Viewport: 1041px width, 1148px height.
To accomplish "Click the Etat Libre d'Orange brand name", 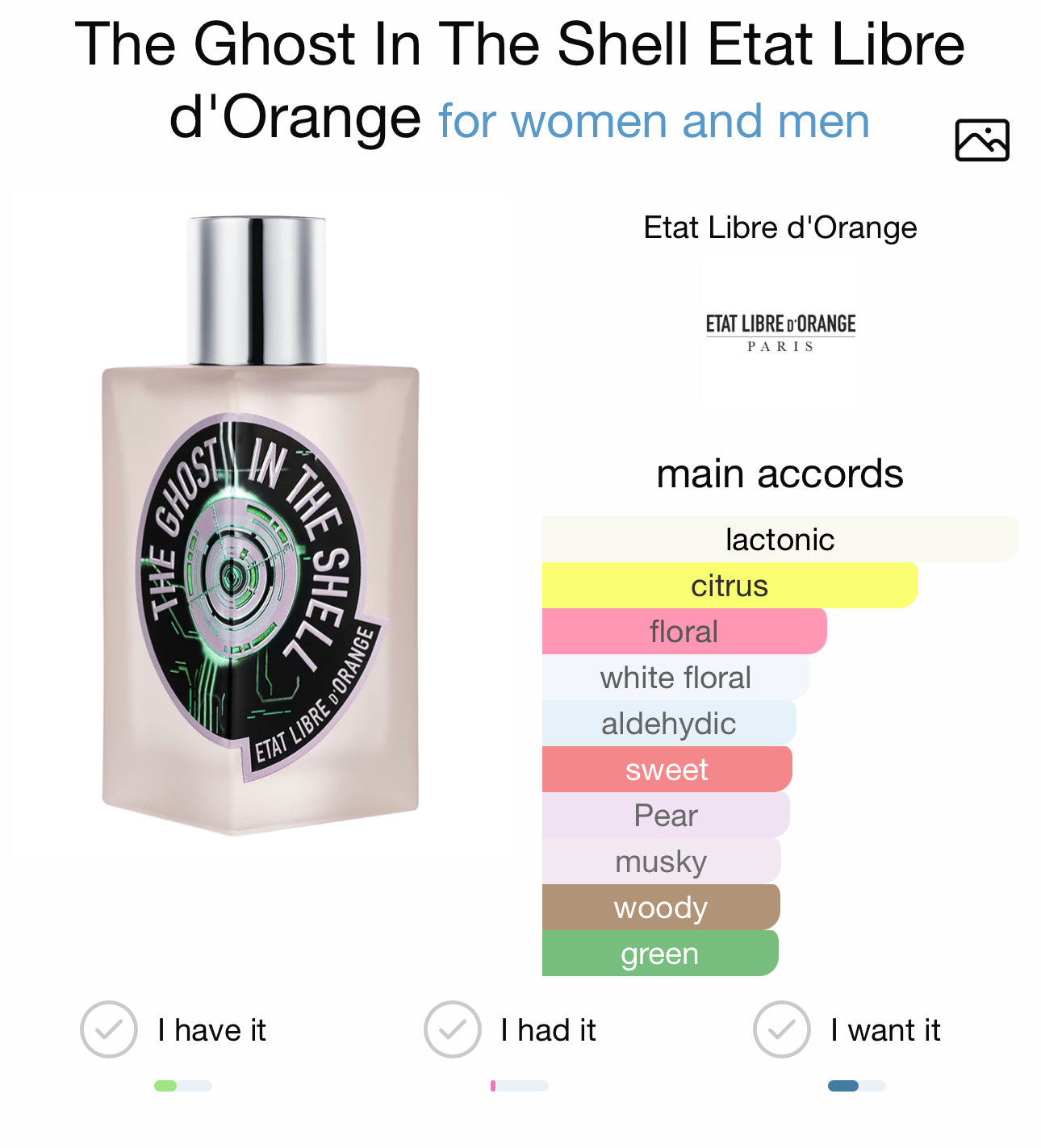I will pos(780,228).
